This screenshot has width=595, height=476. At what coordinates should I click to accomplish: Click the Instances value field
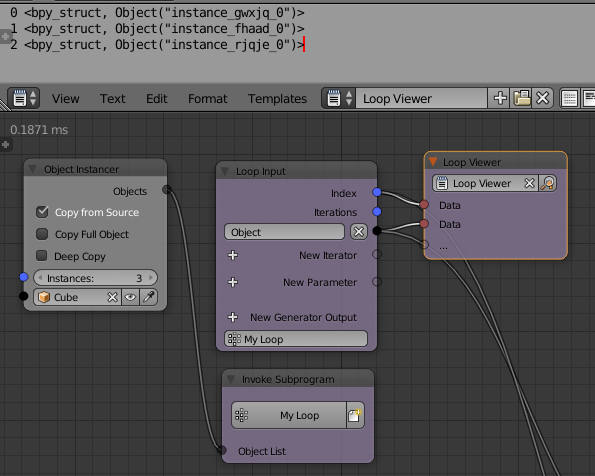point(95,278)
